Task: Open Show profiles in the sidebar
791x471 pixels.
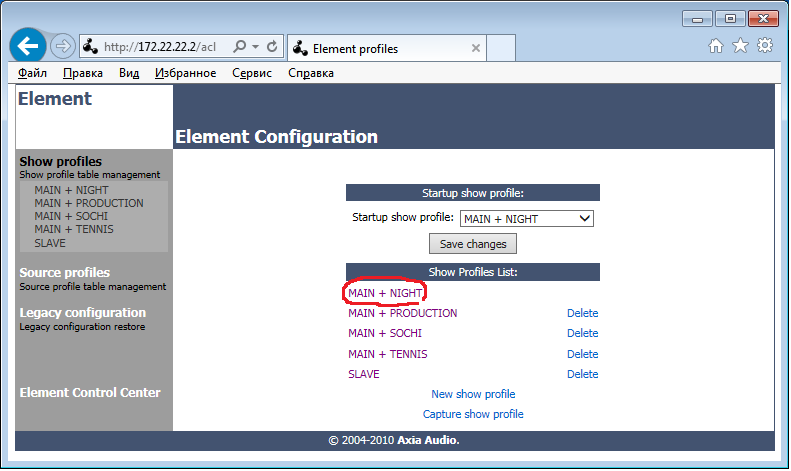Action: 61,161
